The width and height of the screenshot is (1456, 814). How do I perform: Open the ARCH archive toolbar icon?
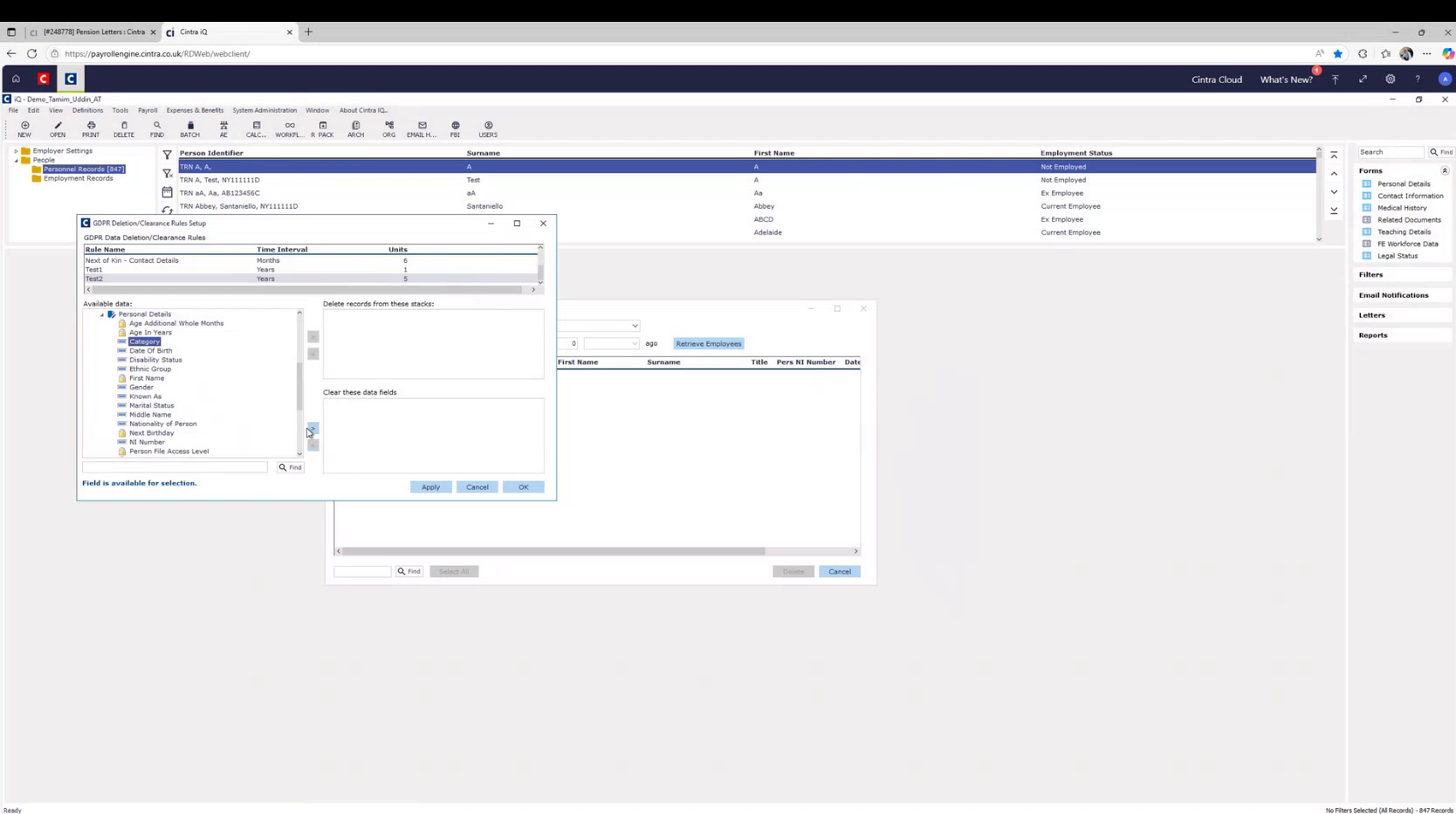click(x=355, y=128)
